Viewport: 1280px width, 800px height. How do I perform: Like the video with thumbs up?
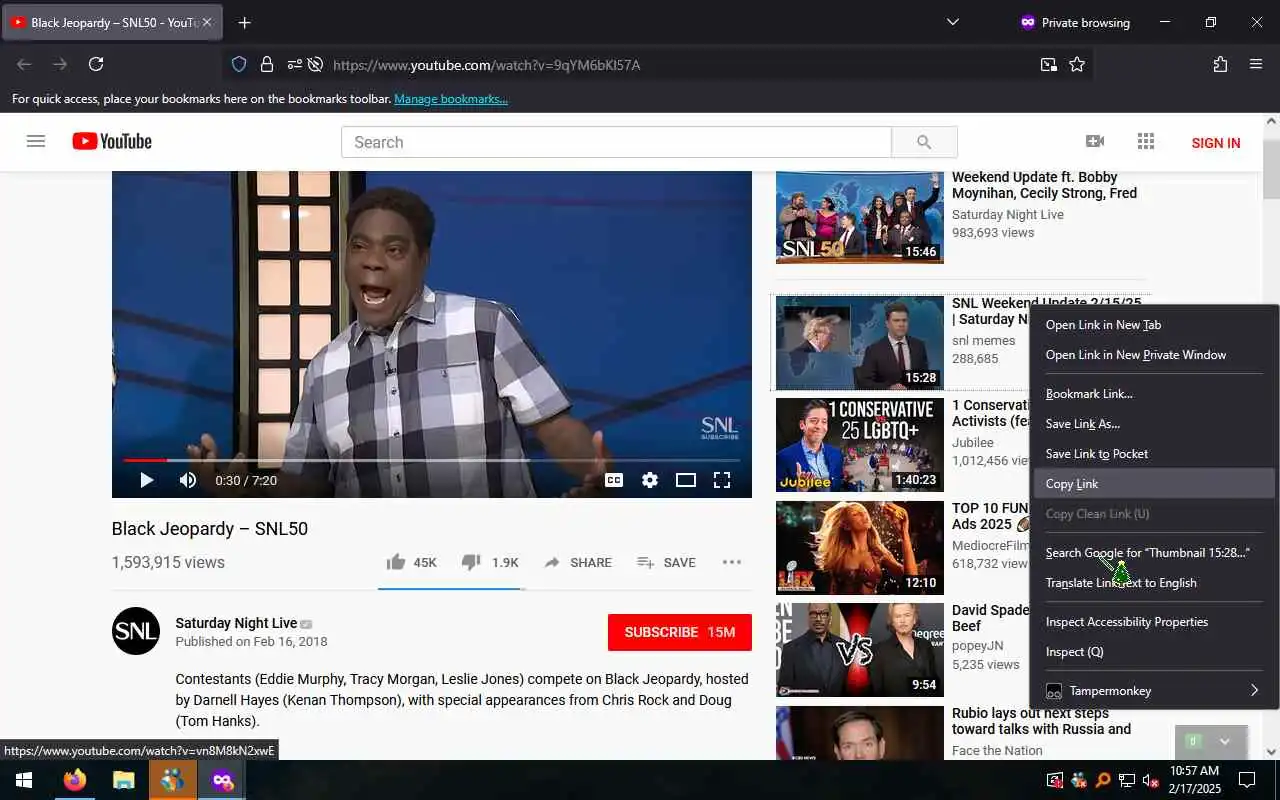[x=412, y=562]
